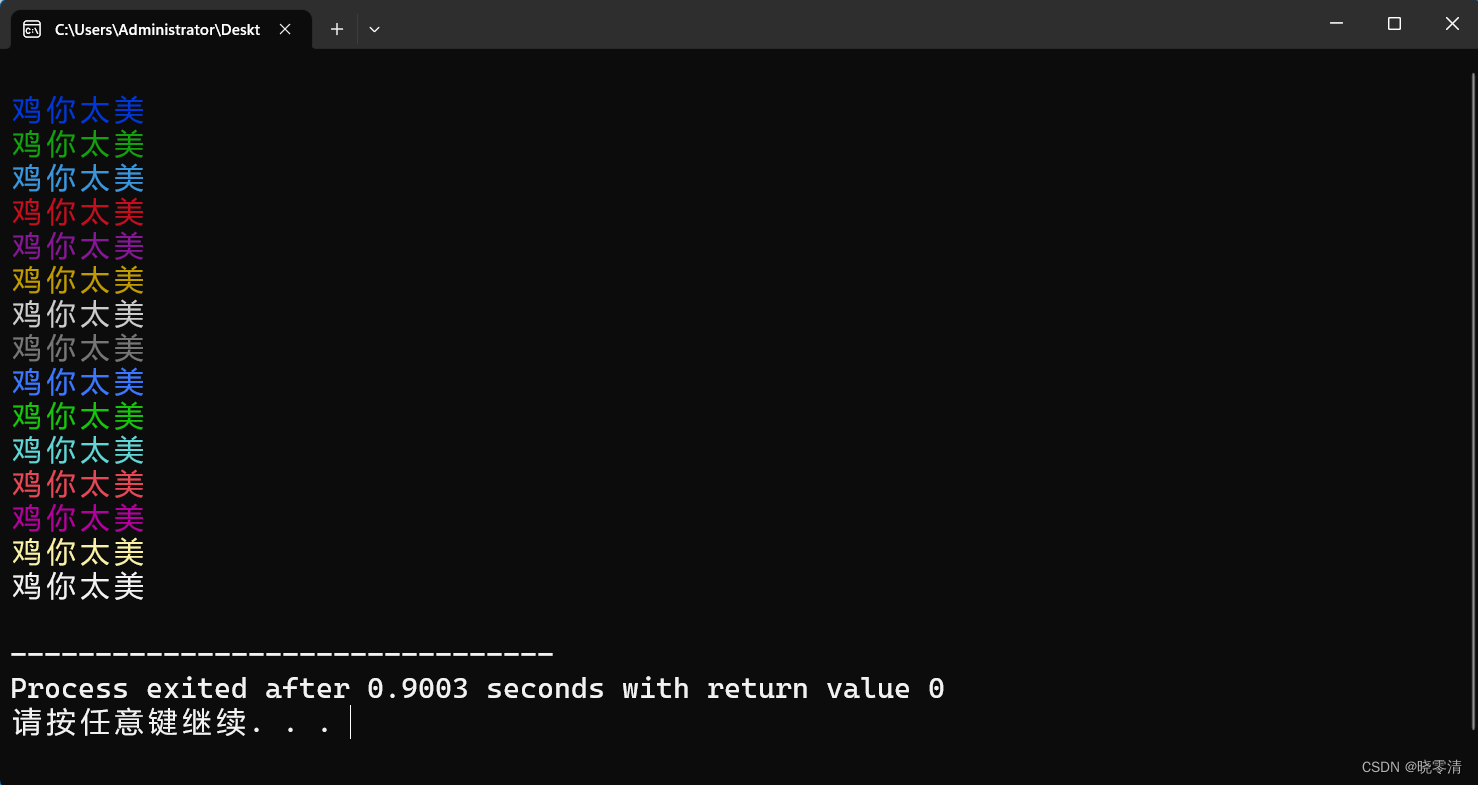Screen dimensions: 1478x785
Task: Minimize the terminal window
Action: coord(1336,23)
